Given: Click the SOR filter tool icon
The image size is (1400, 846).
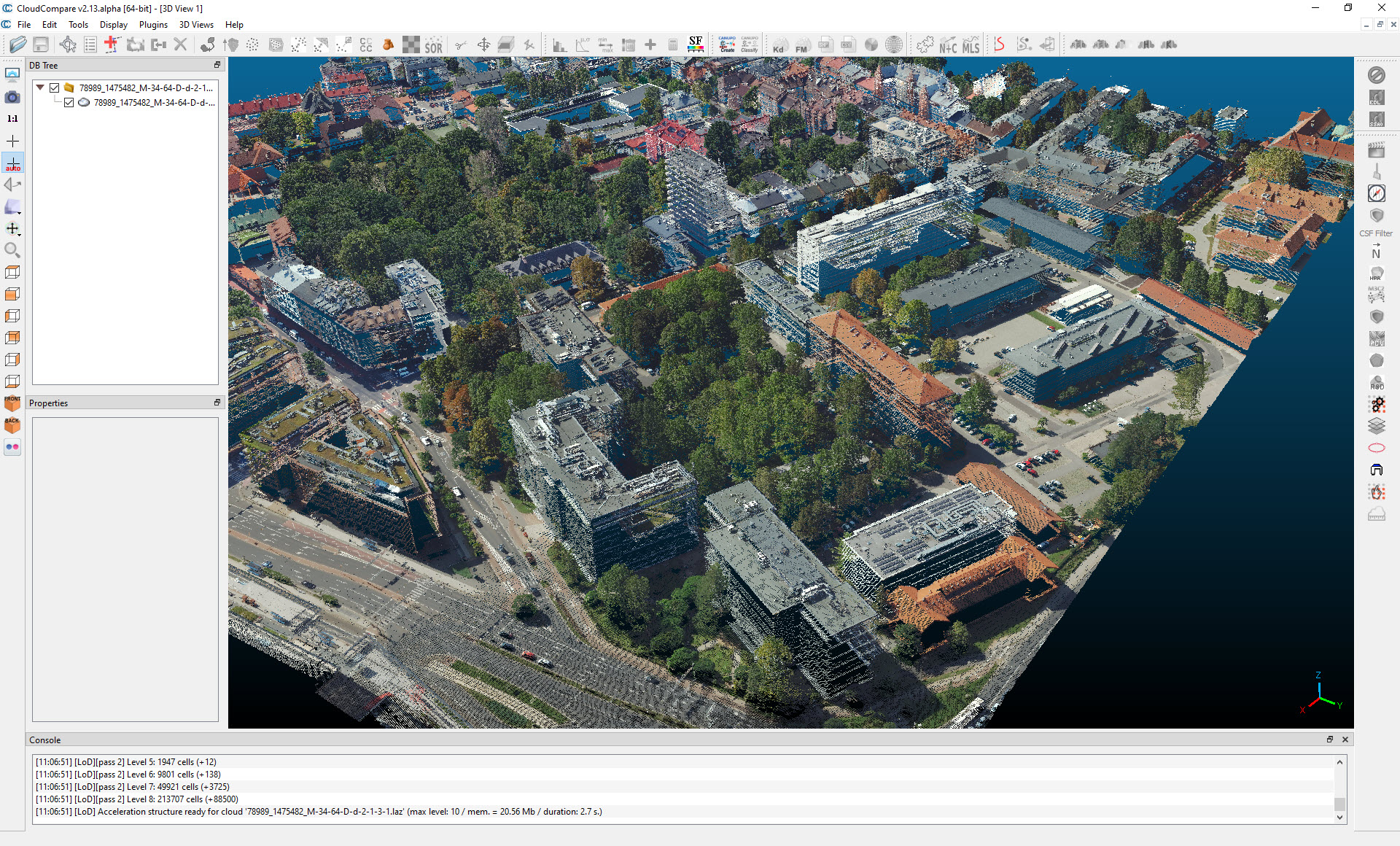Looking at the screenshot, I should (x=434, y=45).
